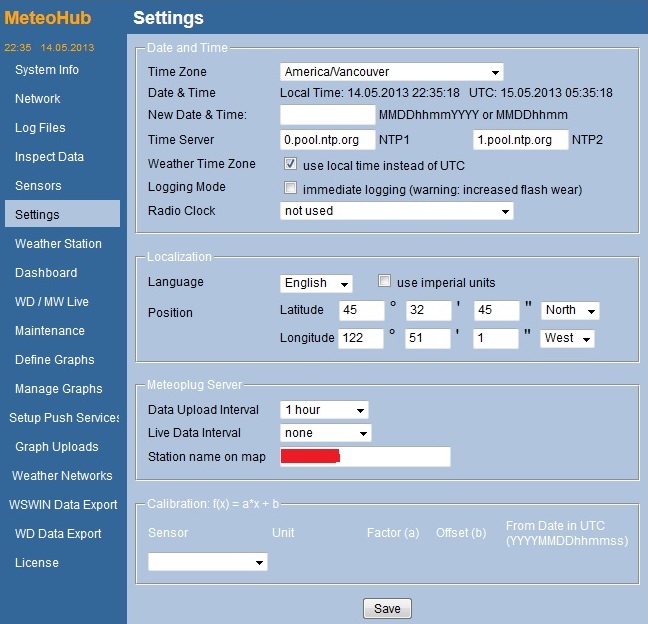Expand the Radio Clock dropdown
The width and height of the screenshot is (648, 624).
396,211
